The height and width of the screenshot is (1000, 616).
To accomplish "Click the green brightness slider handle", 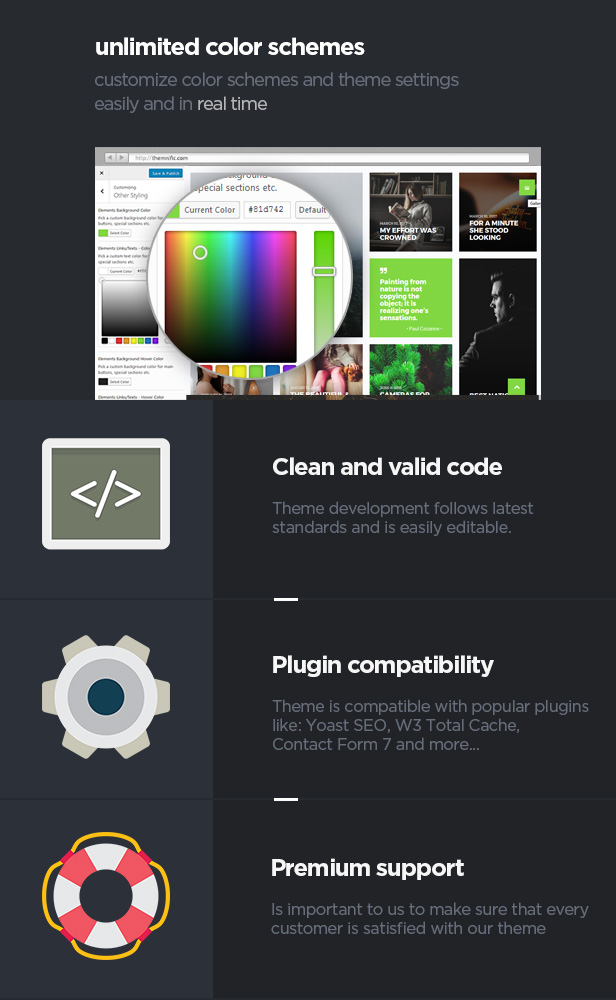I will click(324, 272).
